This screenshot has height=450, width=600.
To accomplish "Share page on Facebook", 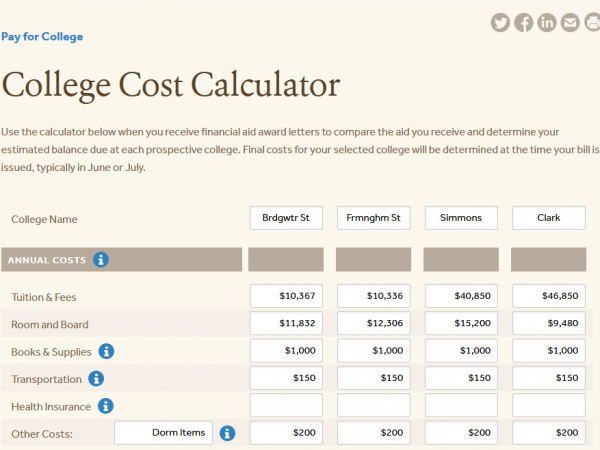I will coord(524,23).
